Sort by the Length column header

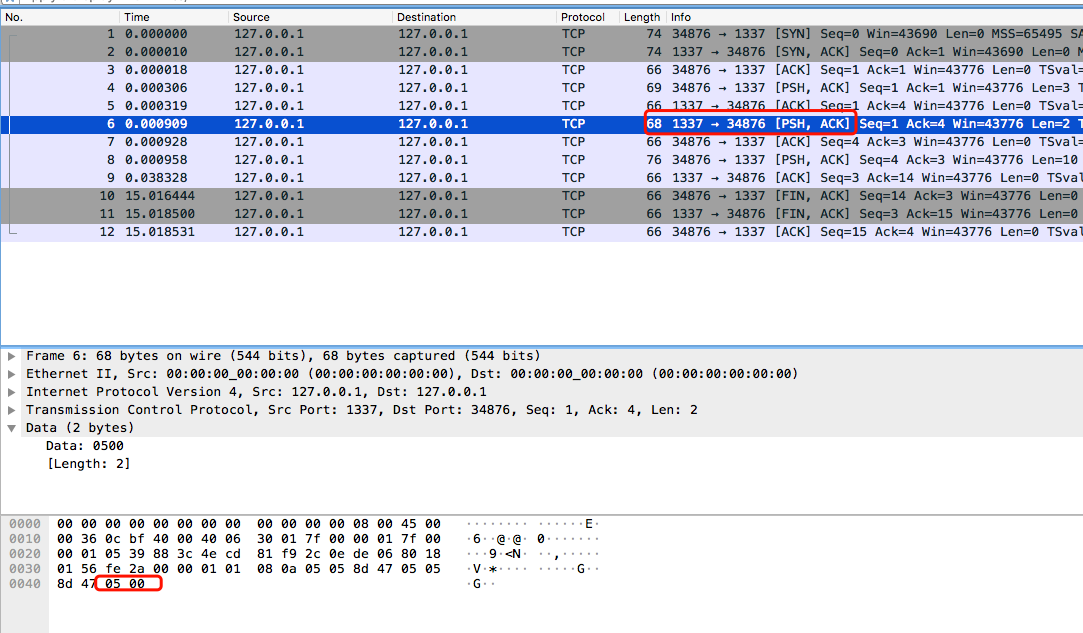tap(642, 17)
